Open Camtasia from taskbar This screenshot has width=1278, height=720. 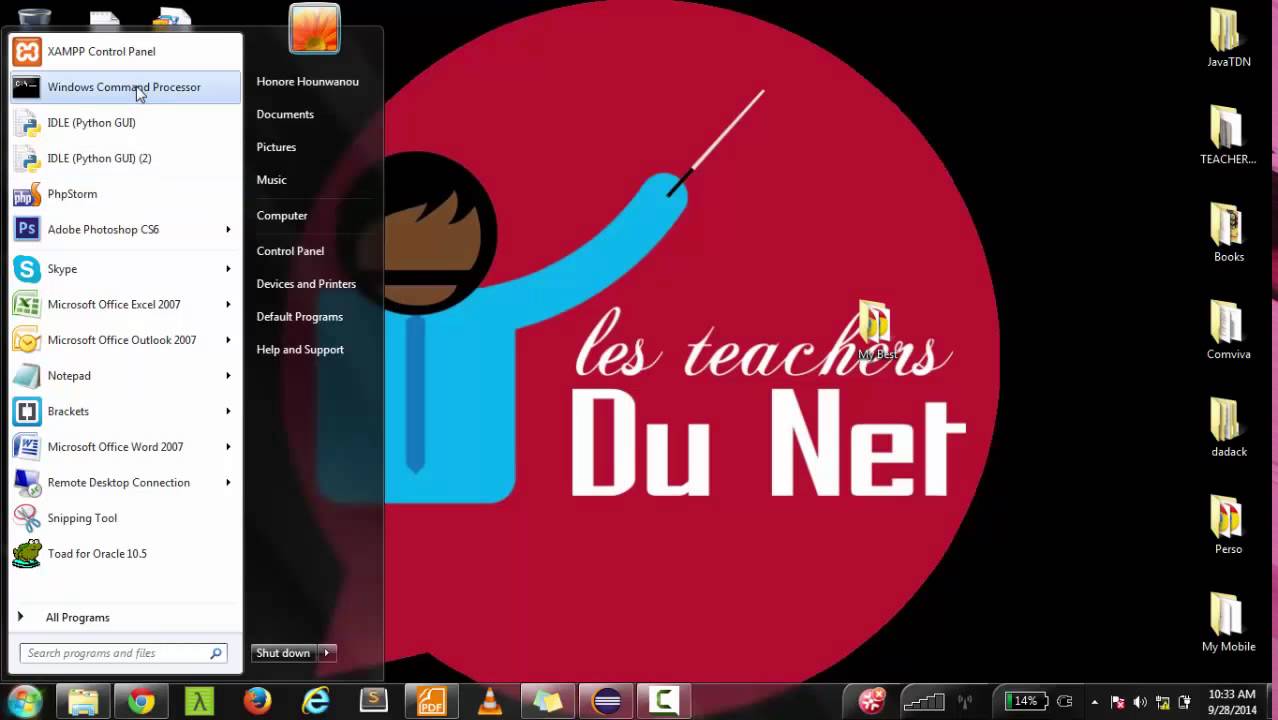click(x=664, y=701)
